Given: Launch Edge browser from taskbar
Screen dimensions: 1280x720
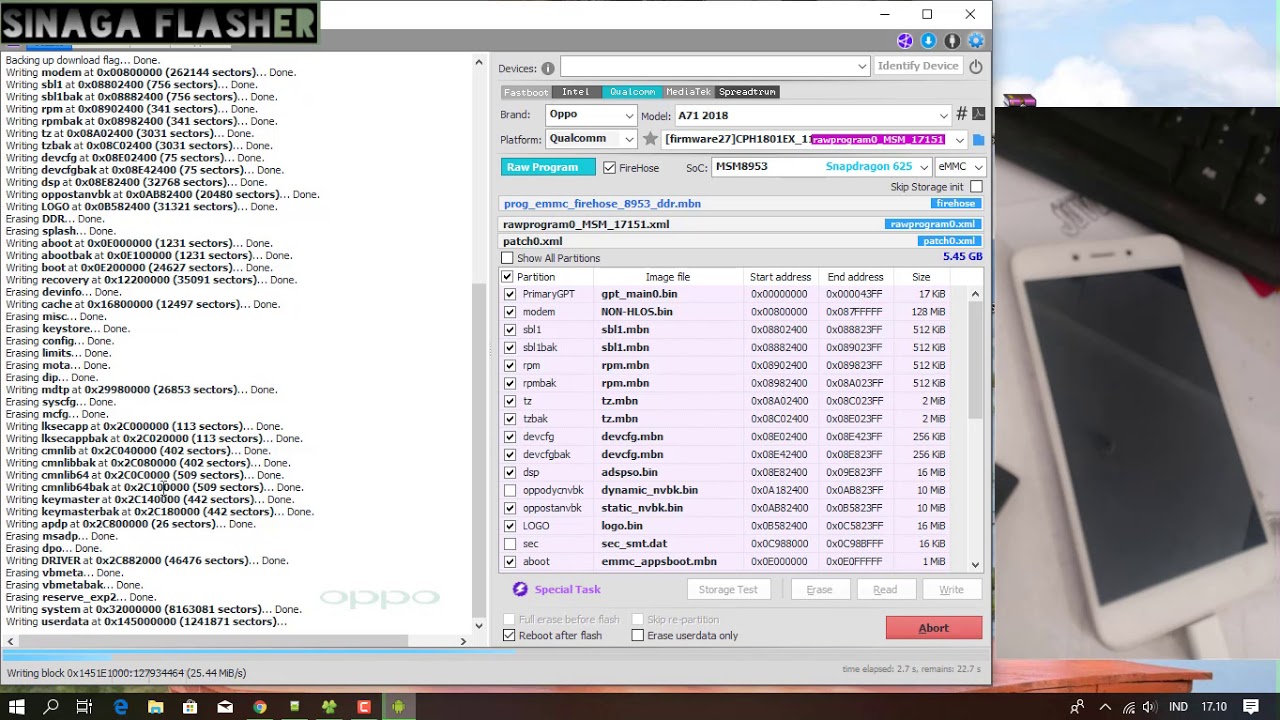Looking at the screenshot, I should point(121,707).
